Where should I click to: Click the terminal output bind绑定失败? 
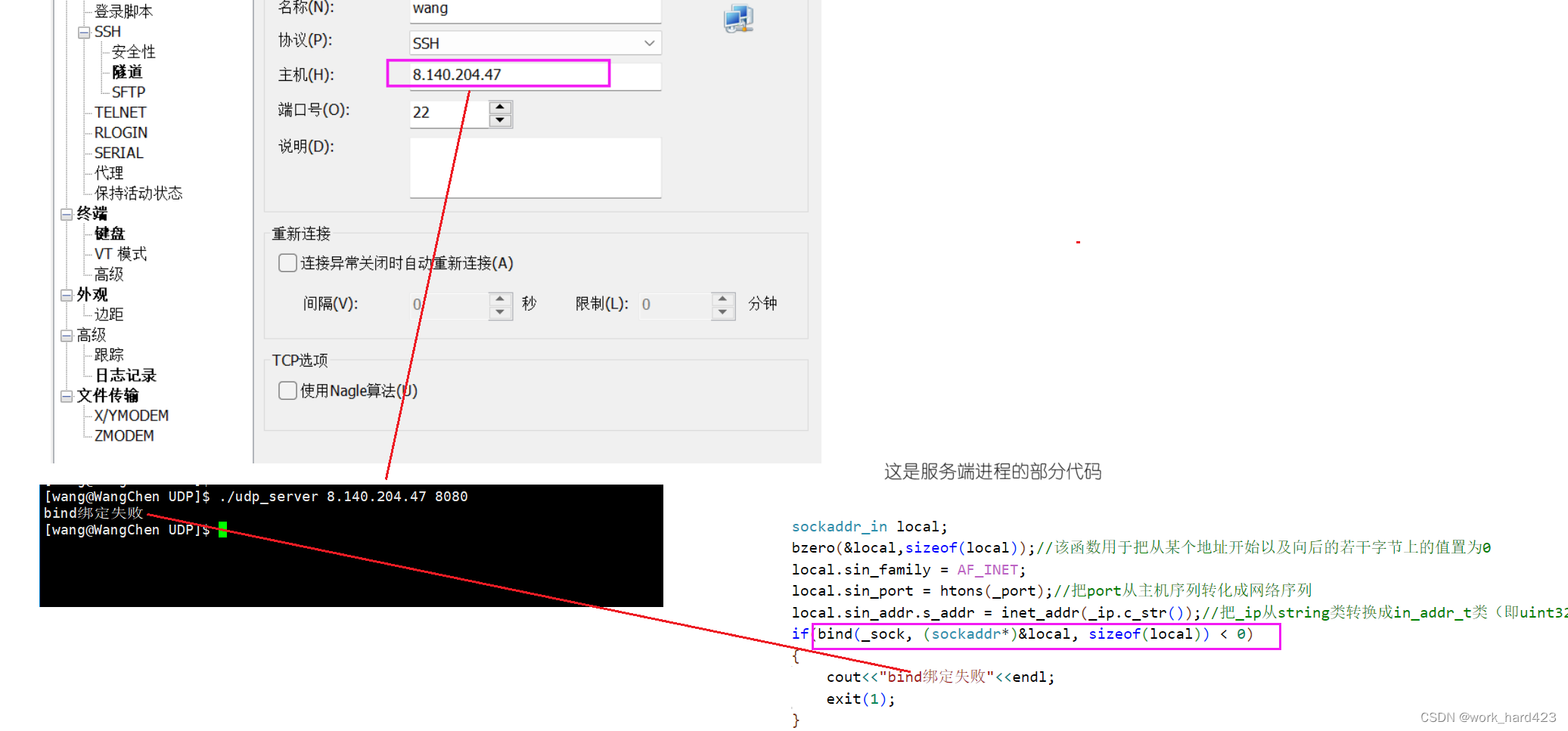[x=94, y=513]
